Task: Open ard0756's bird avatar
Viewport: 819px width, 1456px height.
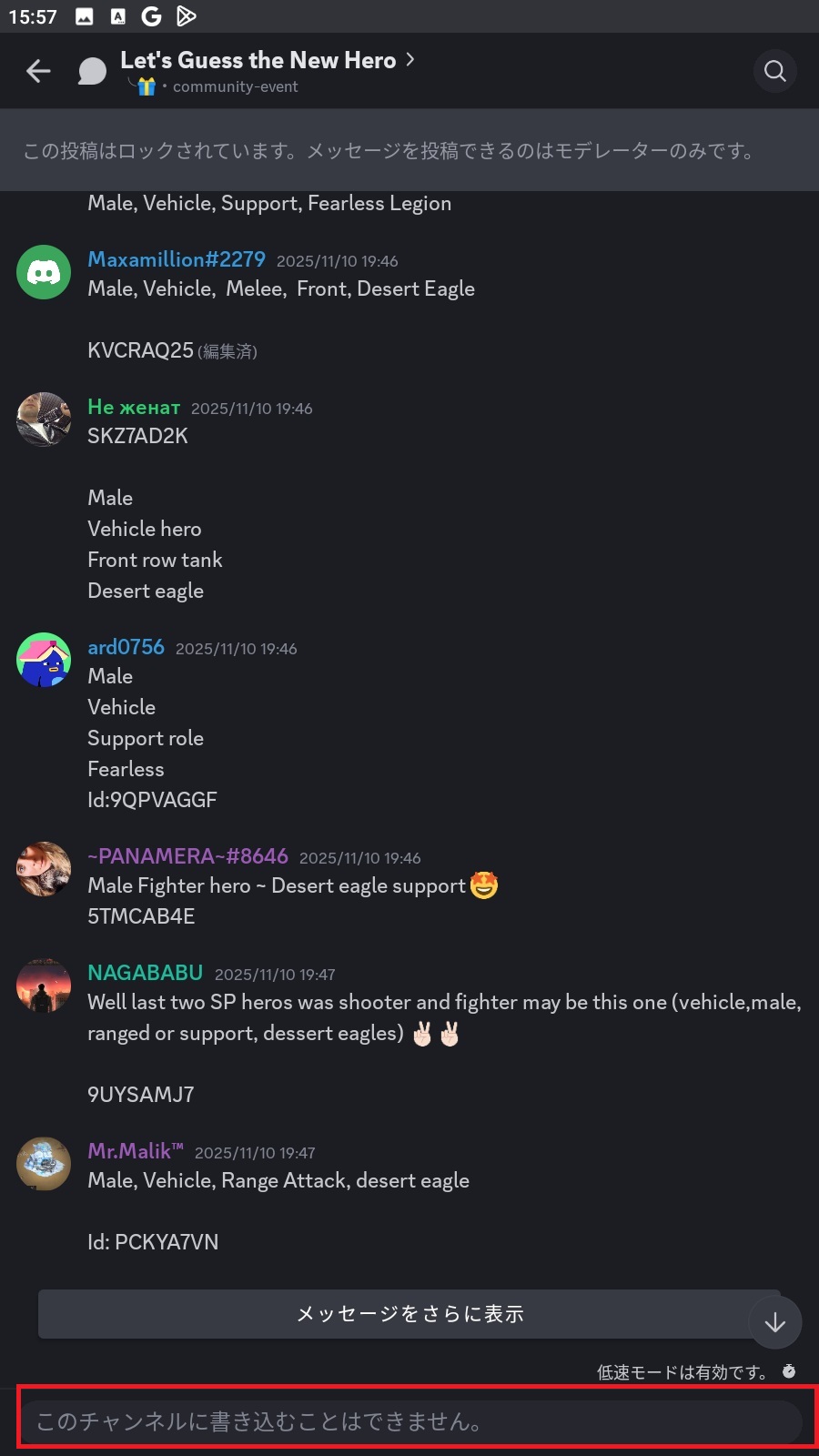Action: click(44, 660)
